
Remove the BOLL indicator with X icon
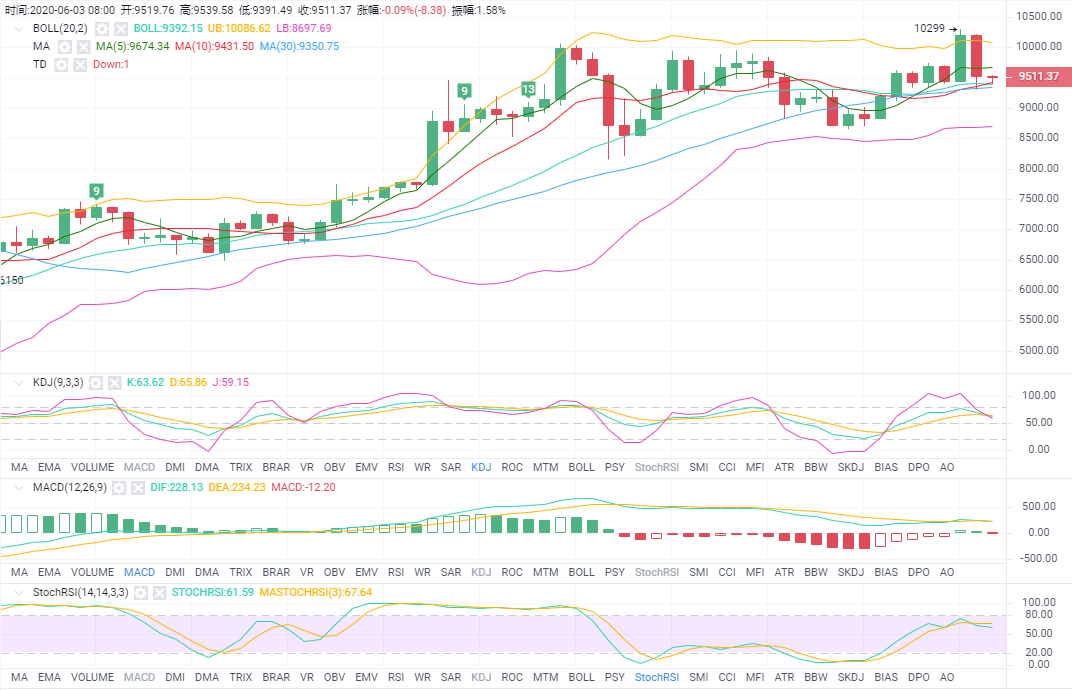120,29
